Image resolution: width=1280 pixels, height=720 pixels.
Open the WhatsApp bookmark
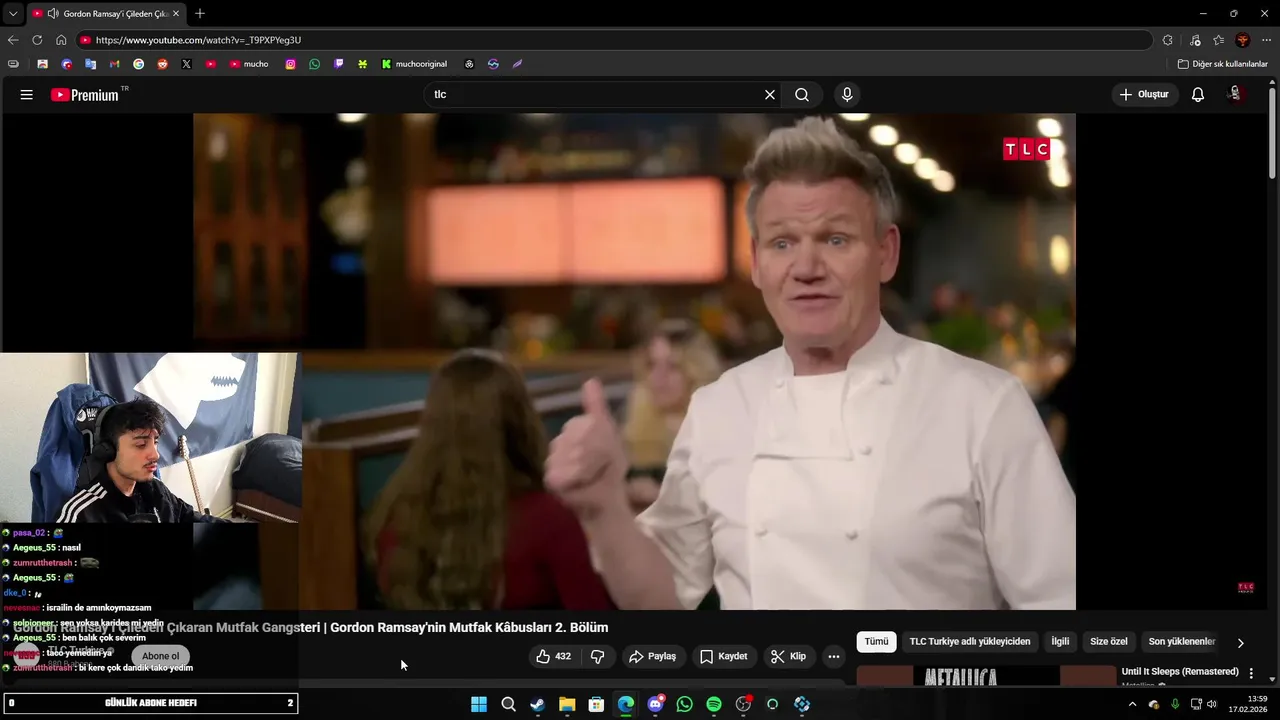pyautogui.click(x=314, y=64)
